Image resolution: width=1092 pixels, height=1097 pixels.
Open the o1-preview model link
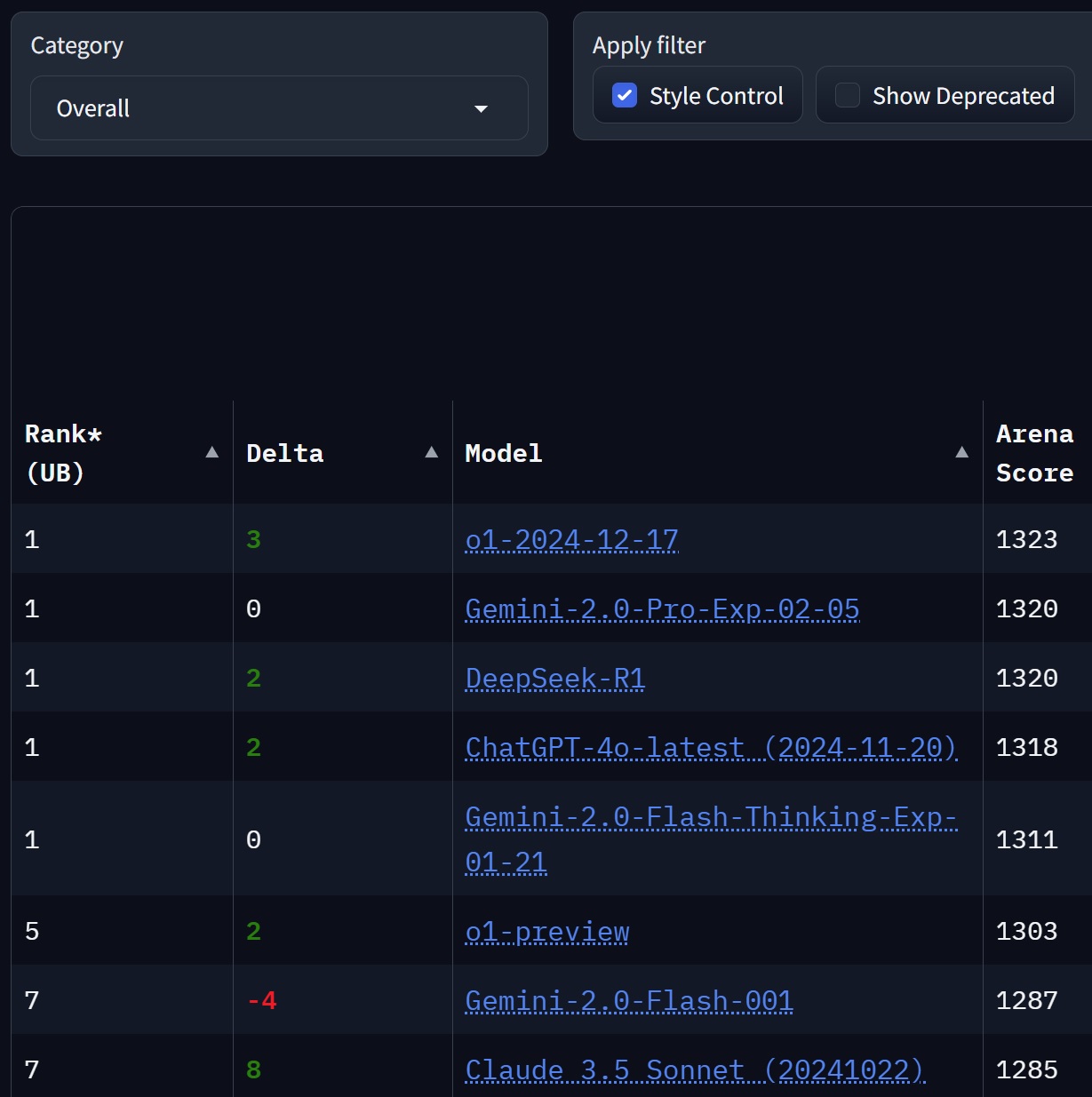coord(546,931)
